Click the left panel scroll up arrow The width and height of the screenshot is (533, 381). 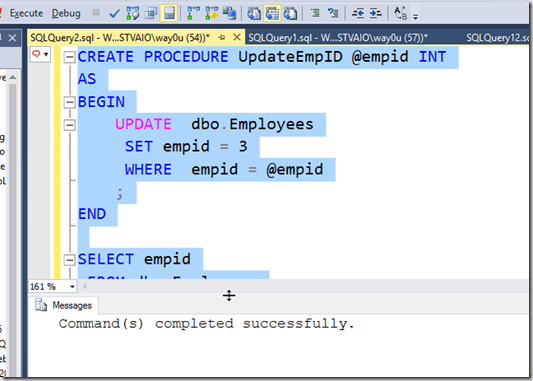coord(13,77)
